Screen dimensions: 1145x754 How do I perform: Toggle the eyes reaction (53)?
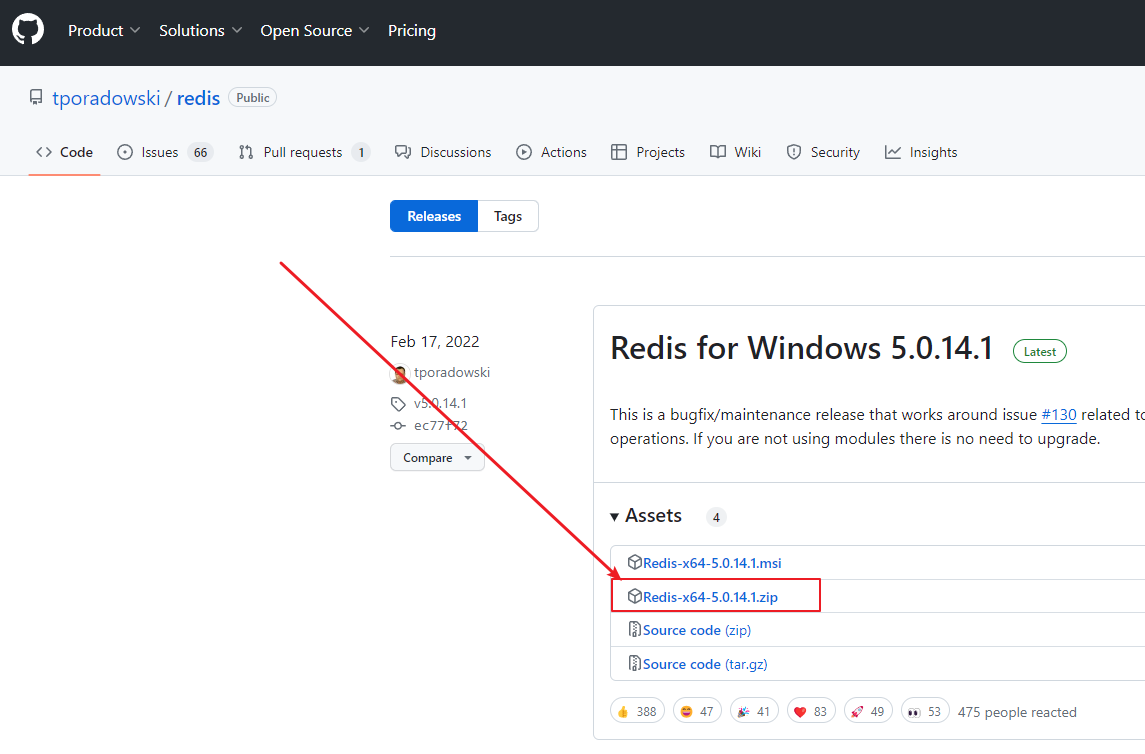[925, 711]
